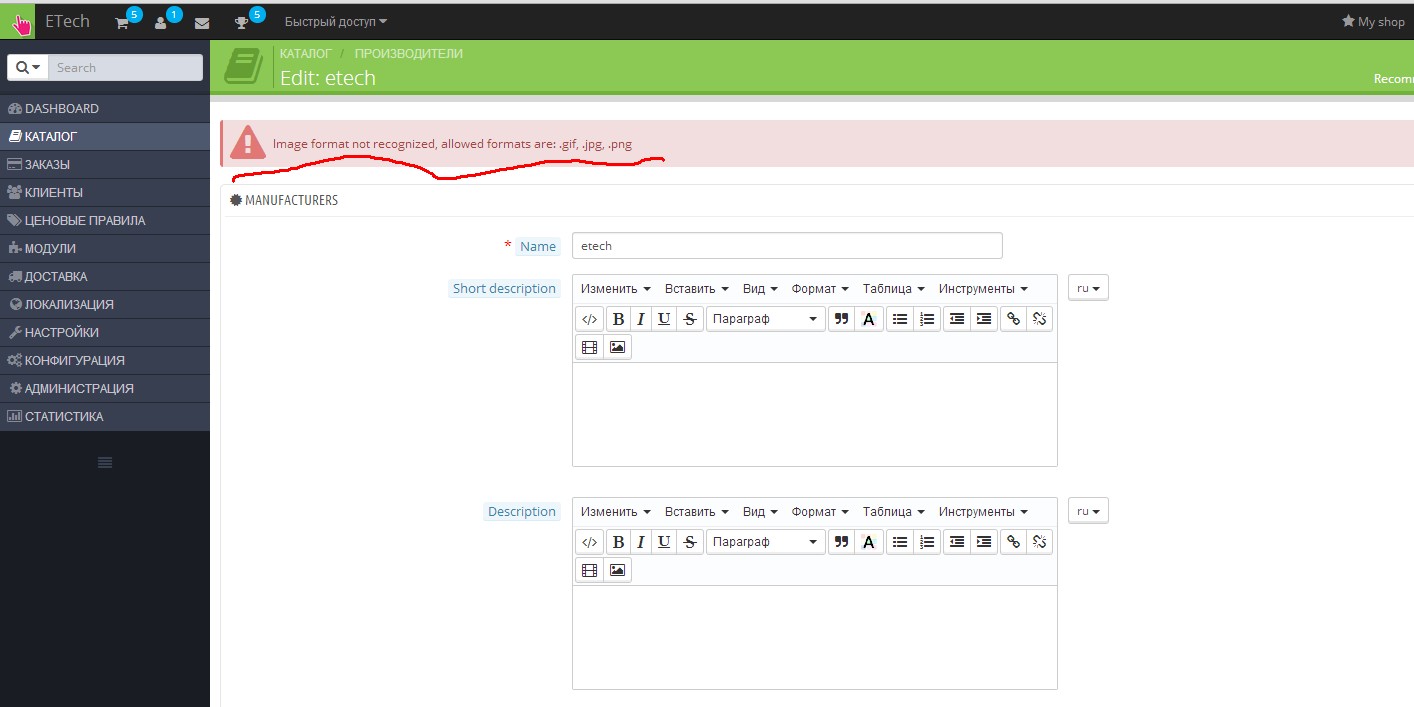Screen dimensions: 1414x707
Task: Collapse sidebar using hamburger icon
Action: [105, 462]
